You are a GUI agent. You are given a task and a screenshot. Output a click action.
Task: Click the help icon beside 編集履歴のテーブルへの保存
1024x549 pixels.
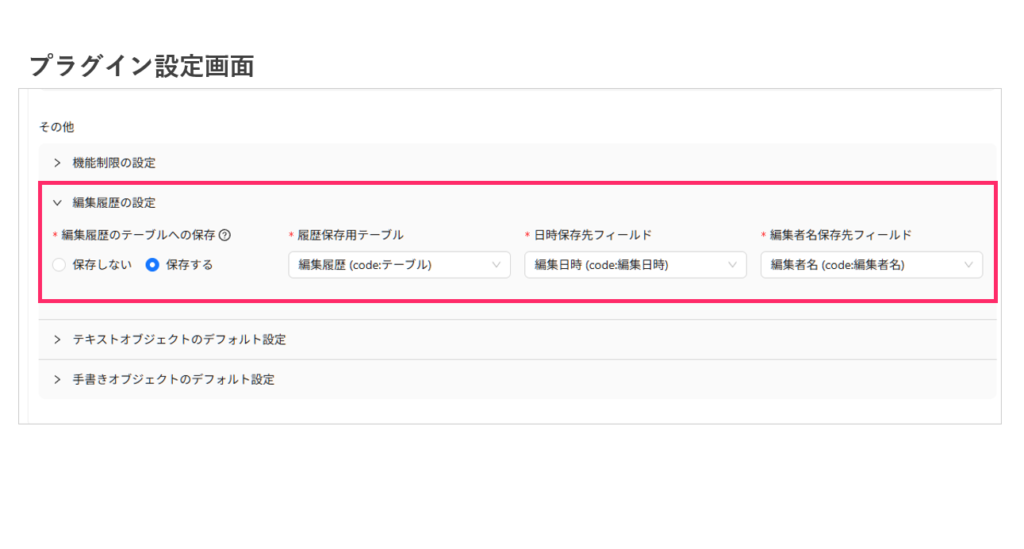pos(225,236)
